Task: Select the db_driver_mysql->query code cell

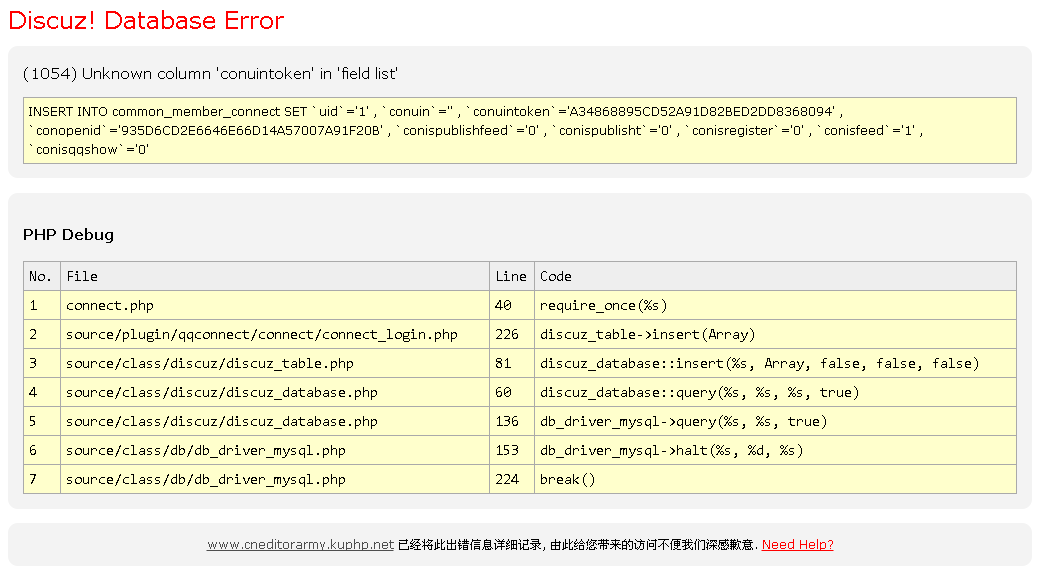Action: click(775, 421)
